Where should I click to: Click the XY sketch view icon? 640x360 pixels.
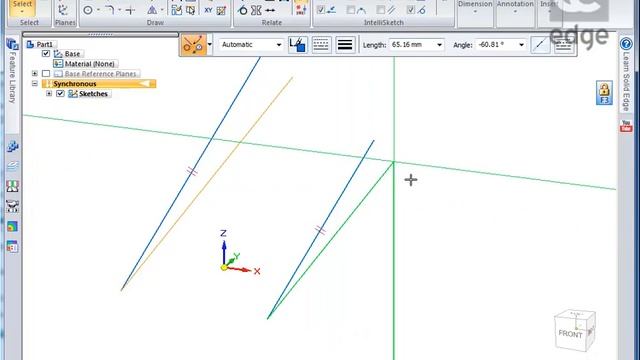point(208,10)
